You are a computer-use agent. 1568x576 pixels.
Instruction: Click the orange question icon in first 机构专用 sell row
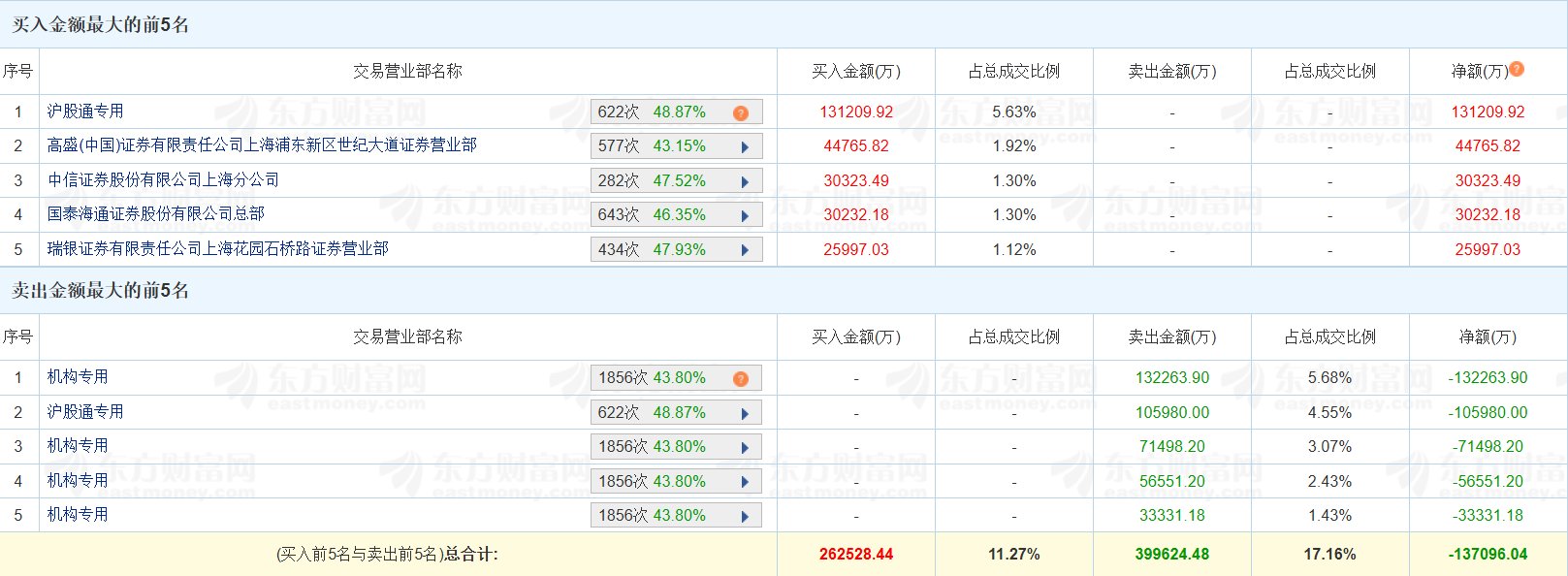(741, 378)
